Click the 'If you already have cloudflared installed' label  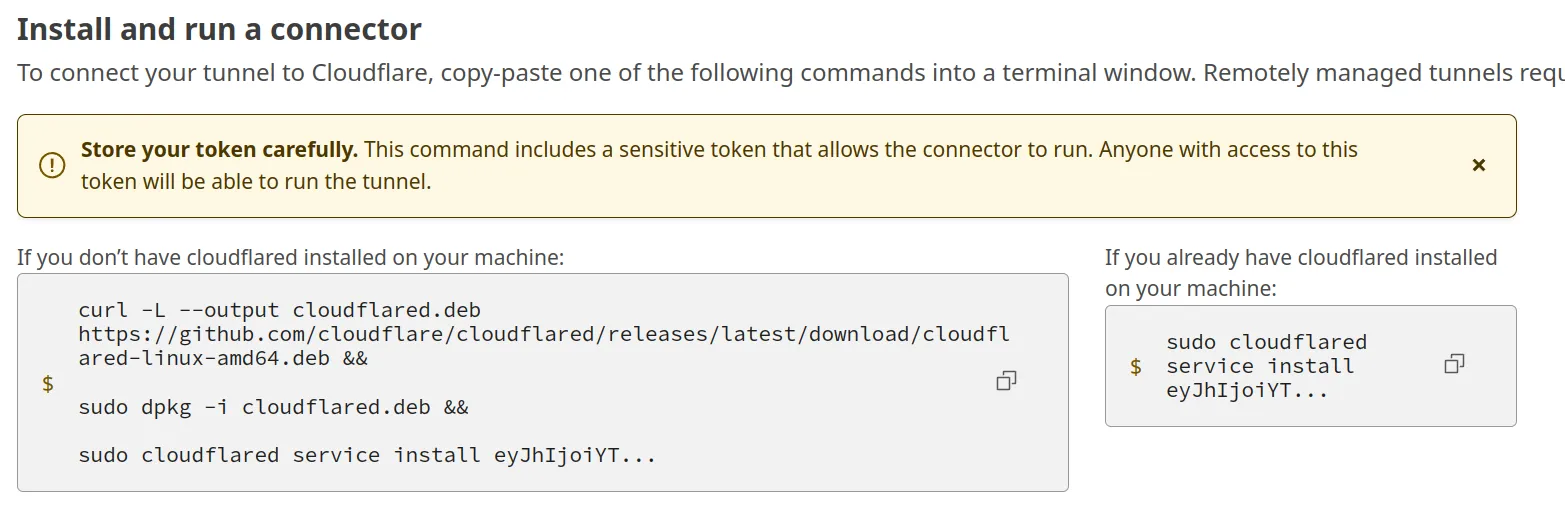pyautogui.click(x=1300, y=258)
